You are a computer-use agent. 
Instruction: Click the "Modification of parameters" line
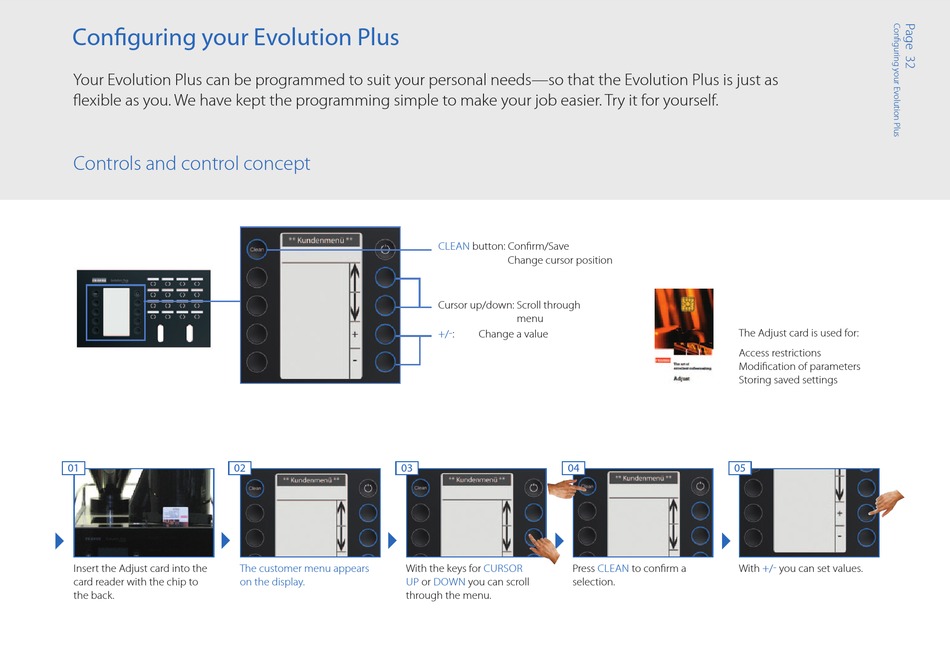point(799,366)
